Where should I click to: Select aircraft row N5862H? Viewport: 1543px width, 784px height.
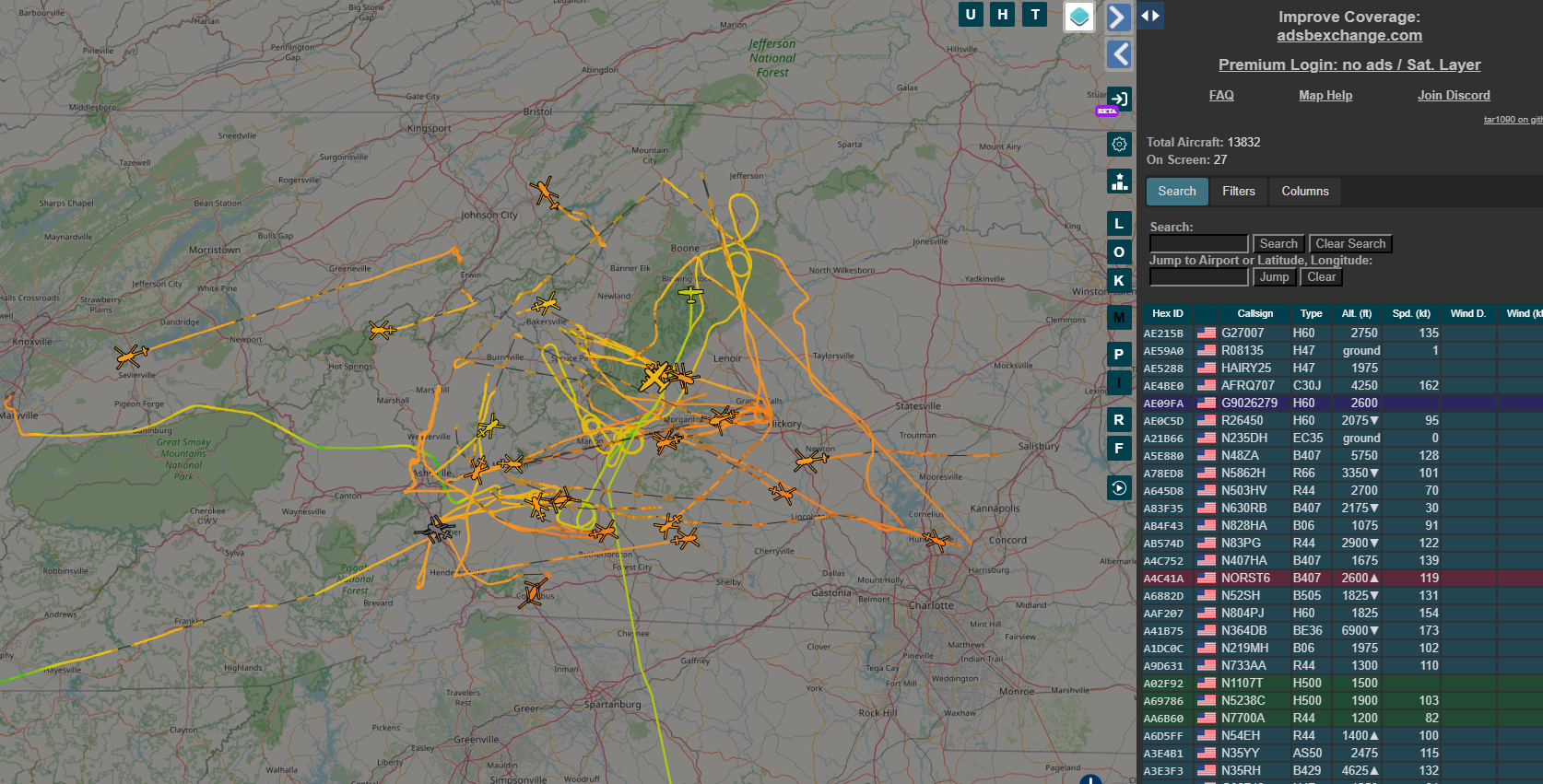pyautogui.click(x=1341, y=473)
